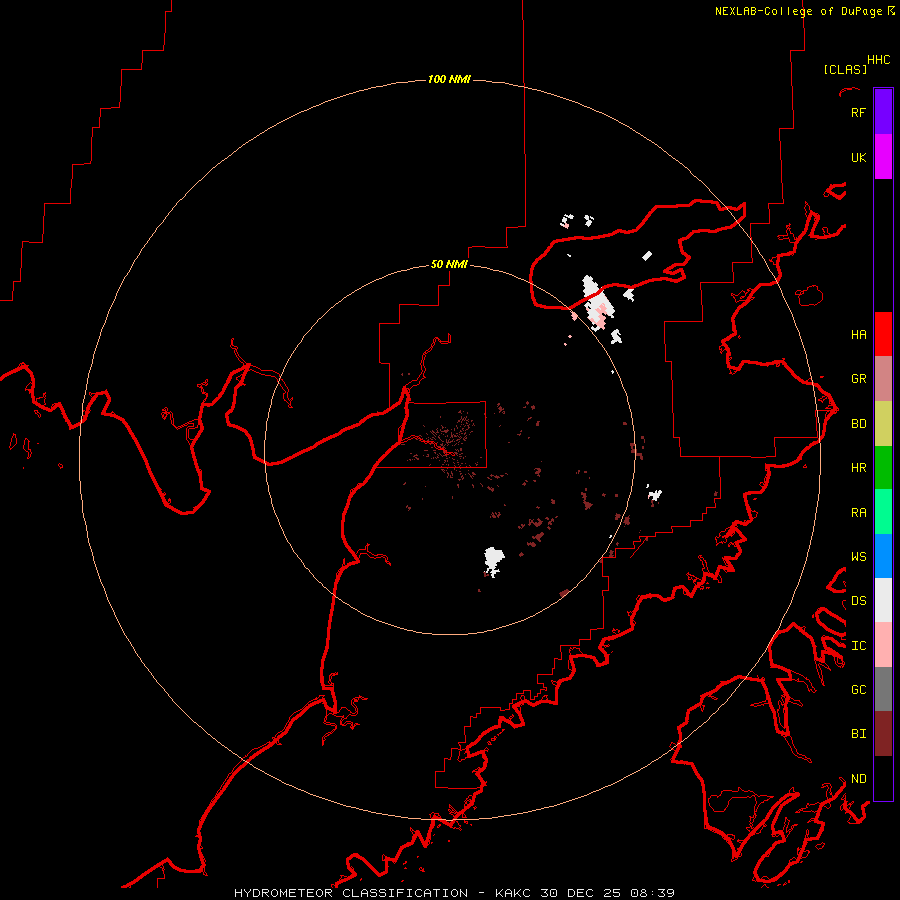Click the HHC product label
The image size is (900, 900).
pyautogui.click(x=878, y=60)
